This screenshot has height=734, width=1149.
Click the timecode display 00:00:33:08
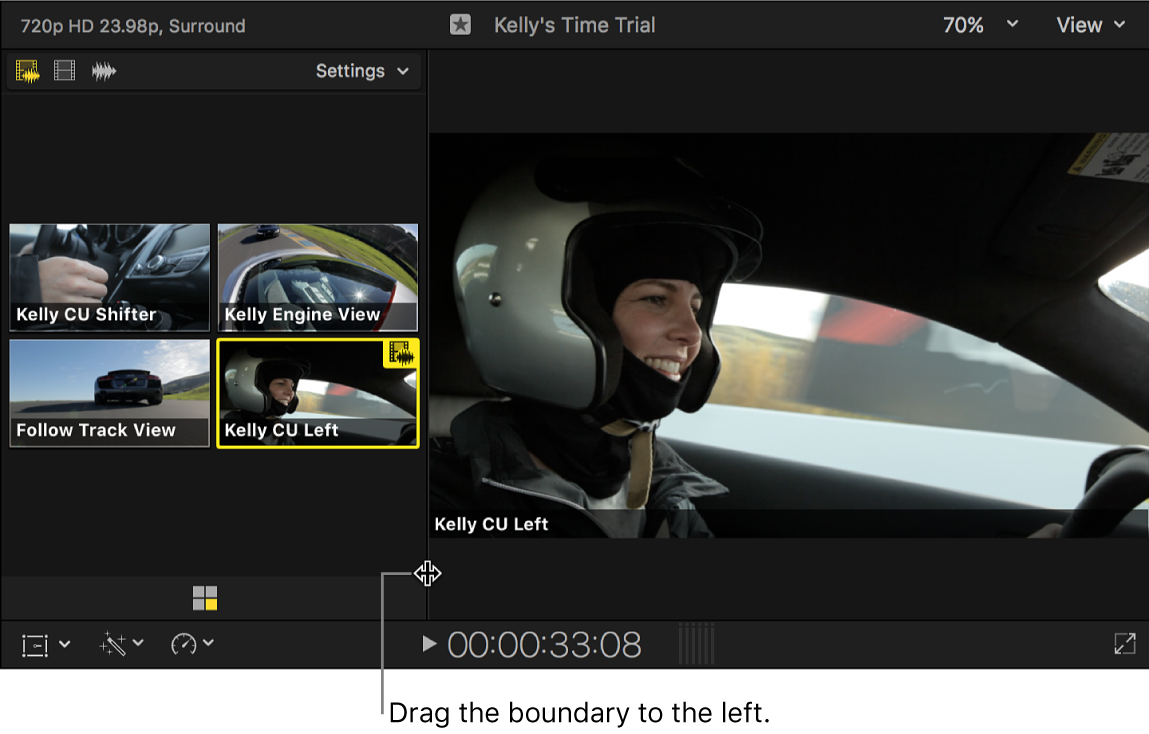tap(545, 644)
